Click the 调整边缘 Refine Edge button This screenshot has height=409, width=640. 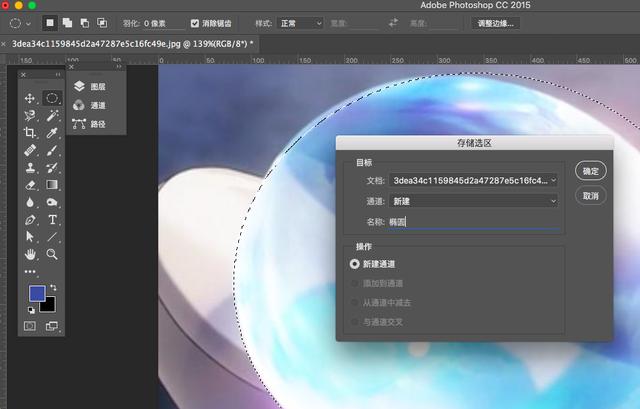click(x=496, y=23)
